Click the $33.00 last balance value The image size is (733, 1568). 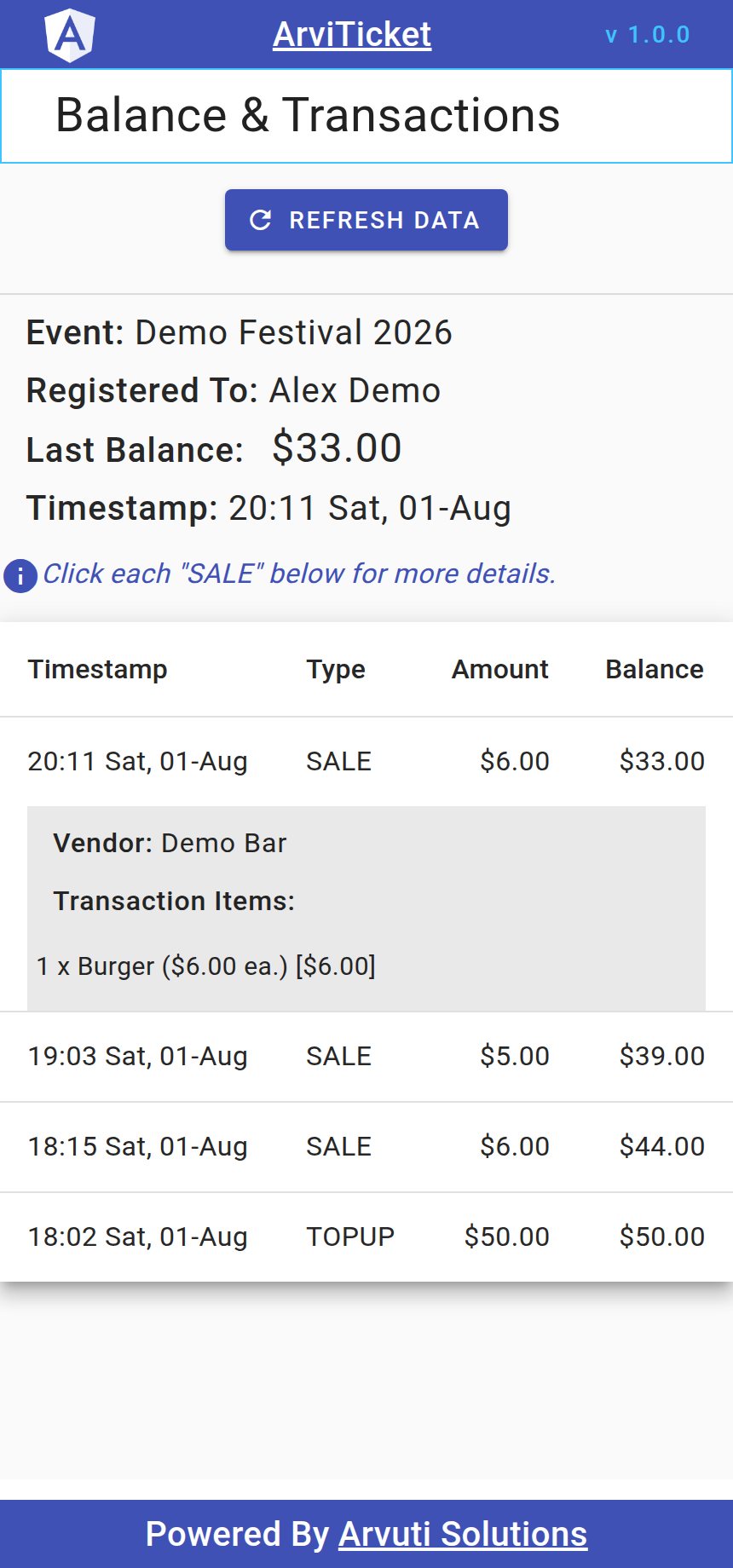coord(337,448)
